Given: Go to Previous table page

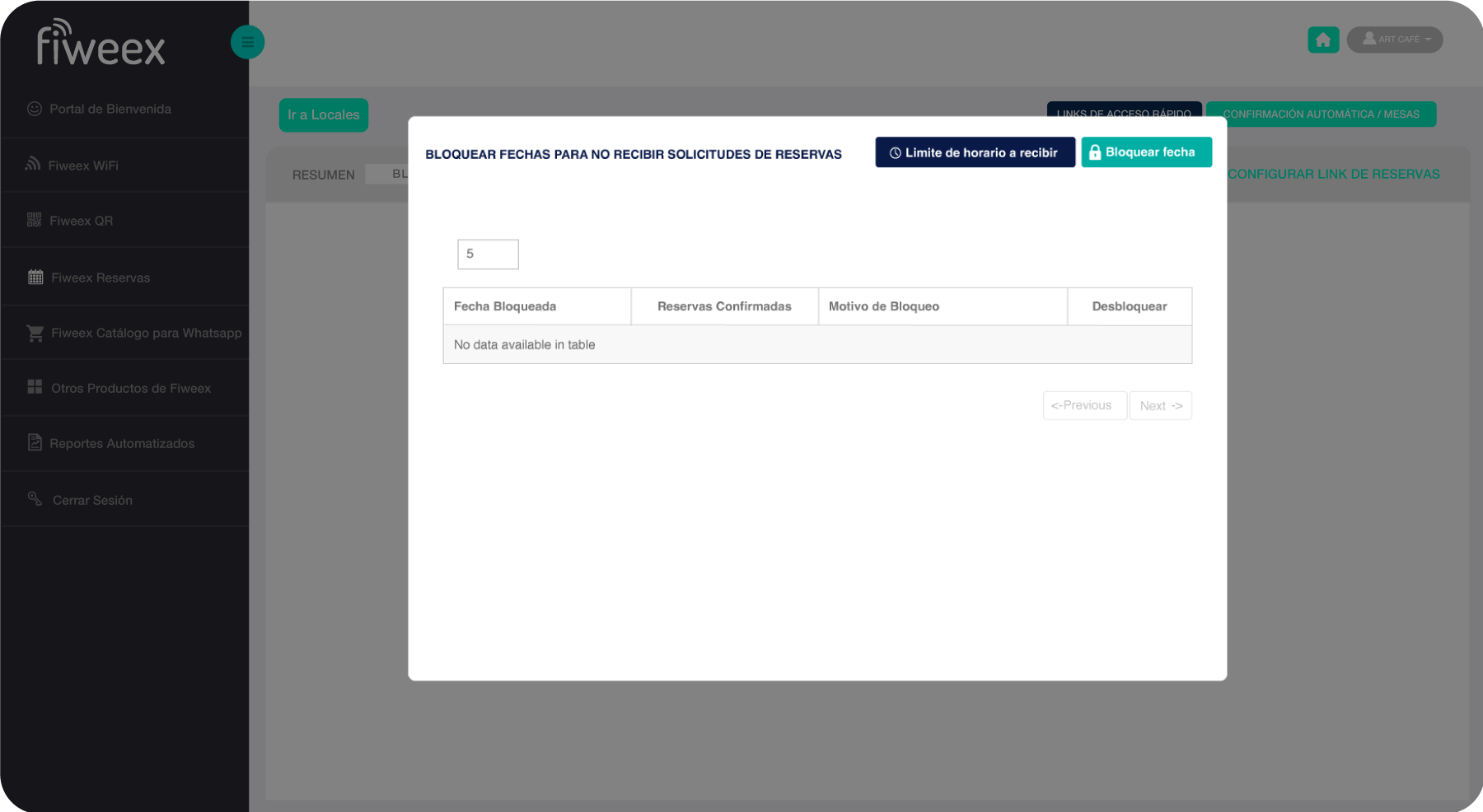Looking at the screenshot, I should tap(1083, 406).
